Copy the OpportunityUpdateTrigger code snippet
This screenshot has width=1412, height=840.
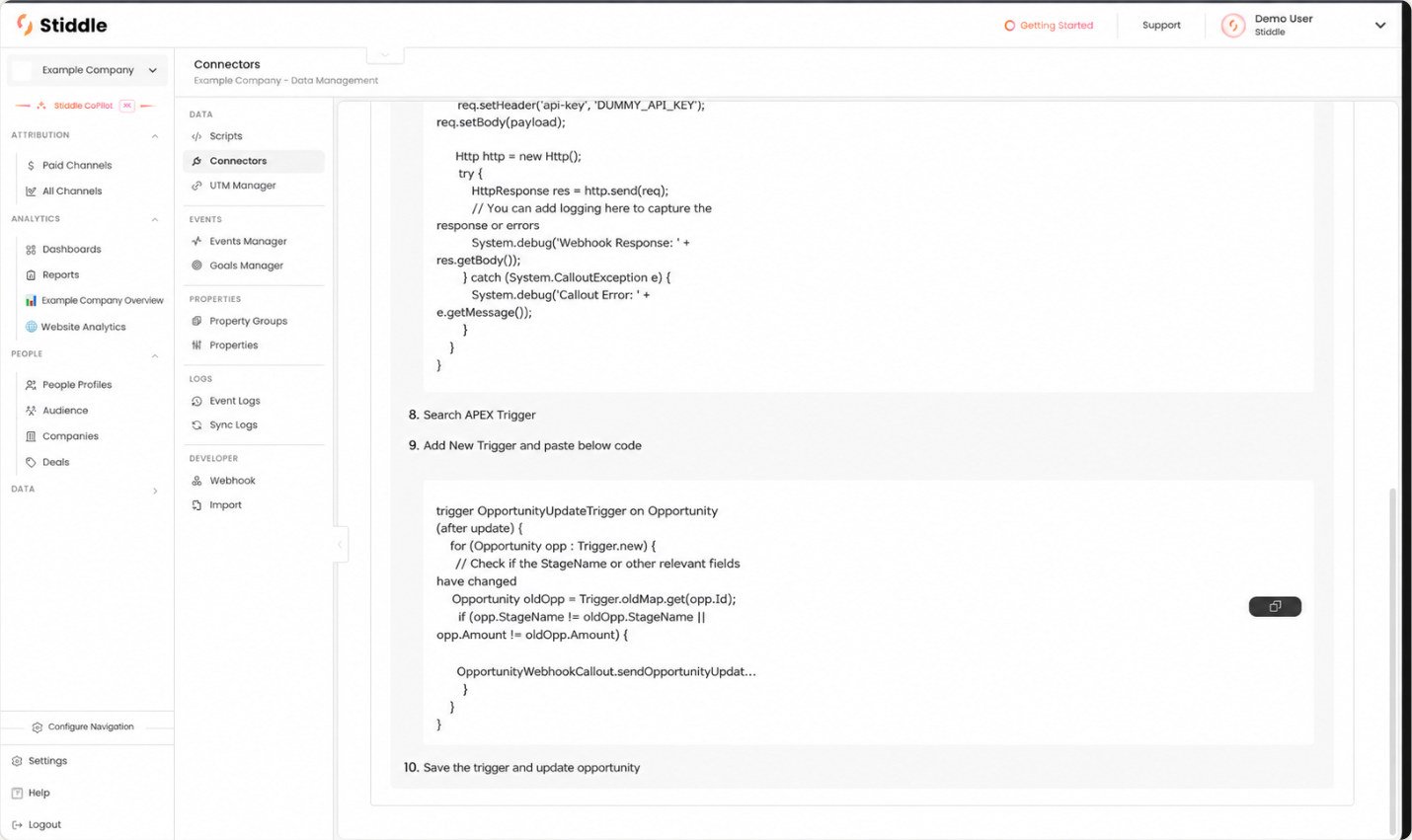(x=1275, y=606)
